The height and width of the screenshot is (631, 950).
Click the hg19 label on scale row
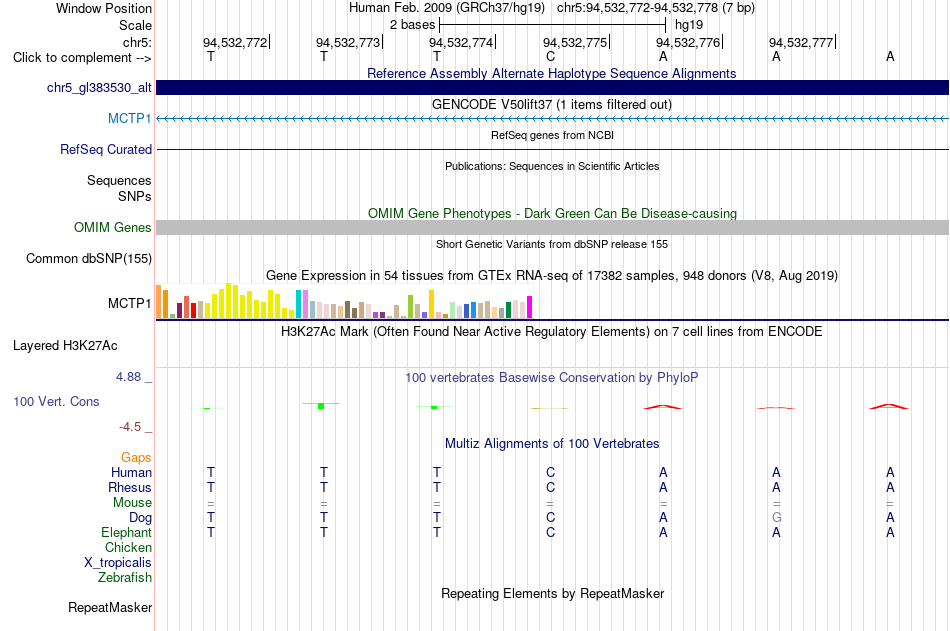click(x=689, y=25)
